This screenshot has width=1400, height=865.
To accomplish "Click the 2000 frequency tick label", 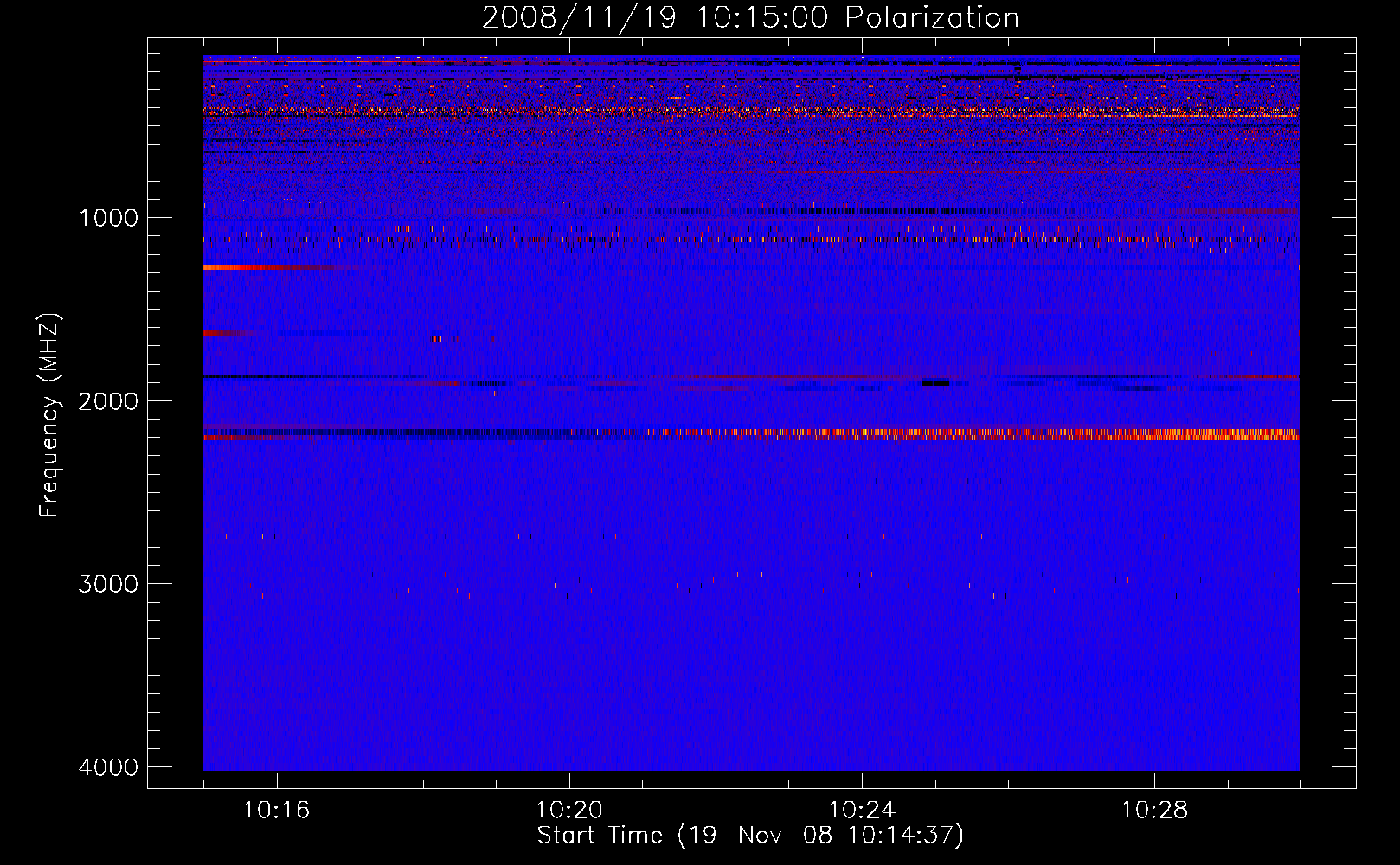I will [108, 400].
